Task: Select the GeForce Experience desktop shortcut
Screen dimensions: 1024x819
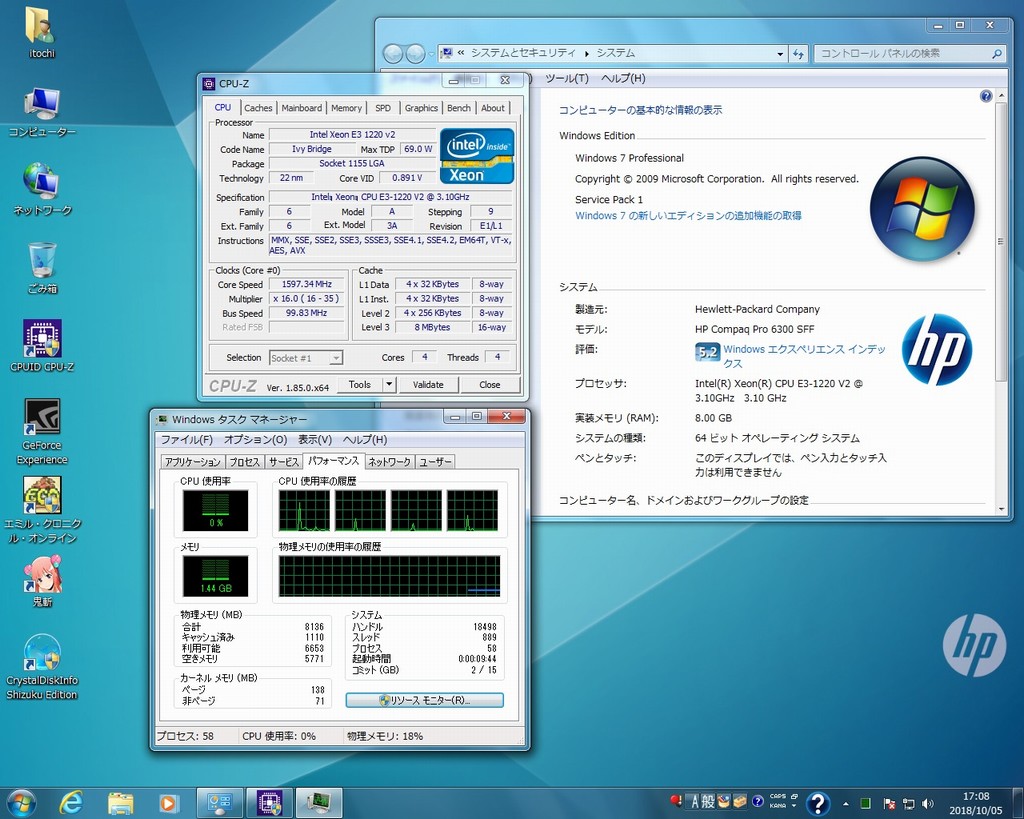Action: click(x=42, y=431)
